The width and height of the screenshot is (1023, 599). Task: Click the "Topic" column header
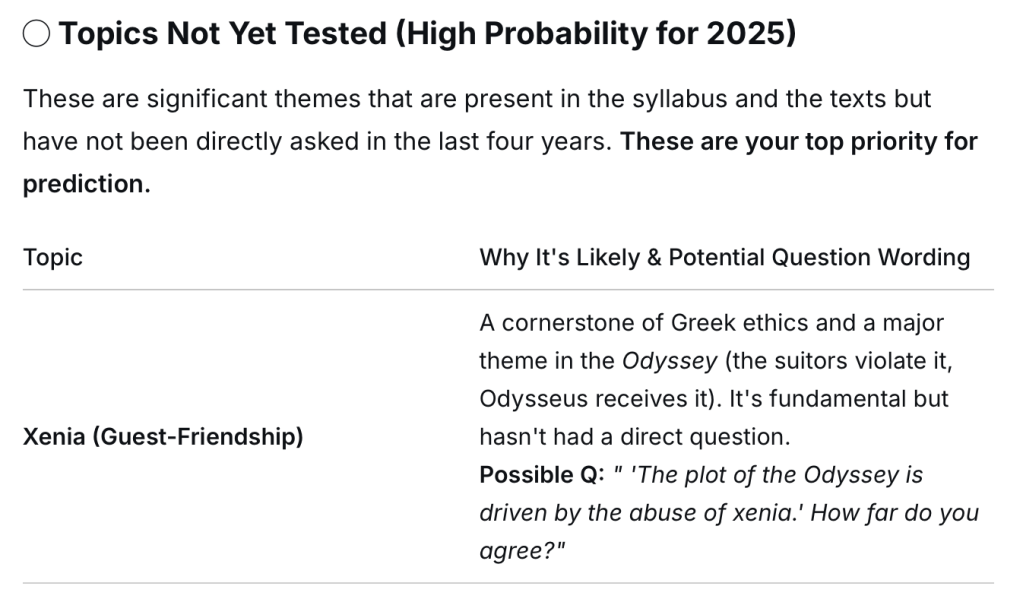tap(52, 258)
